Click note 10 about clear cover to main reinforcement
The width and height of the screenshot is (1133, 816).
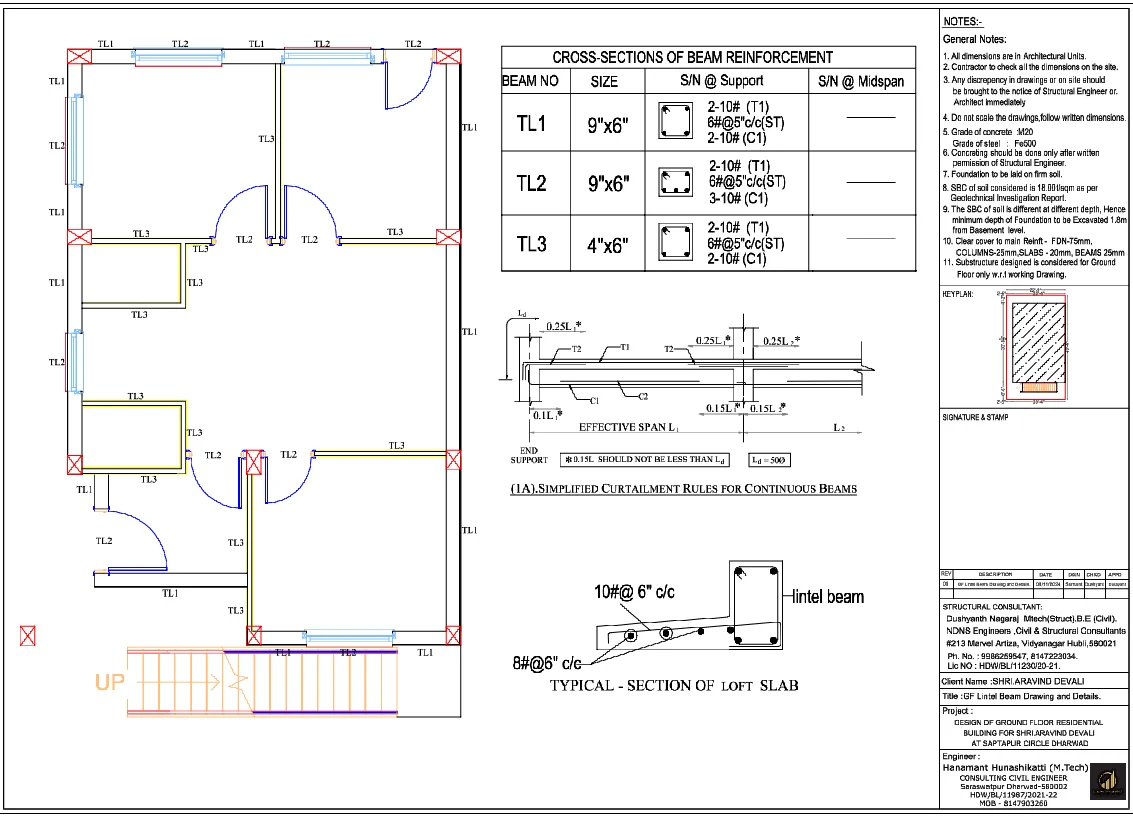[1034, 246]
